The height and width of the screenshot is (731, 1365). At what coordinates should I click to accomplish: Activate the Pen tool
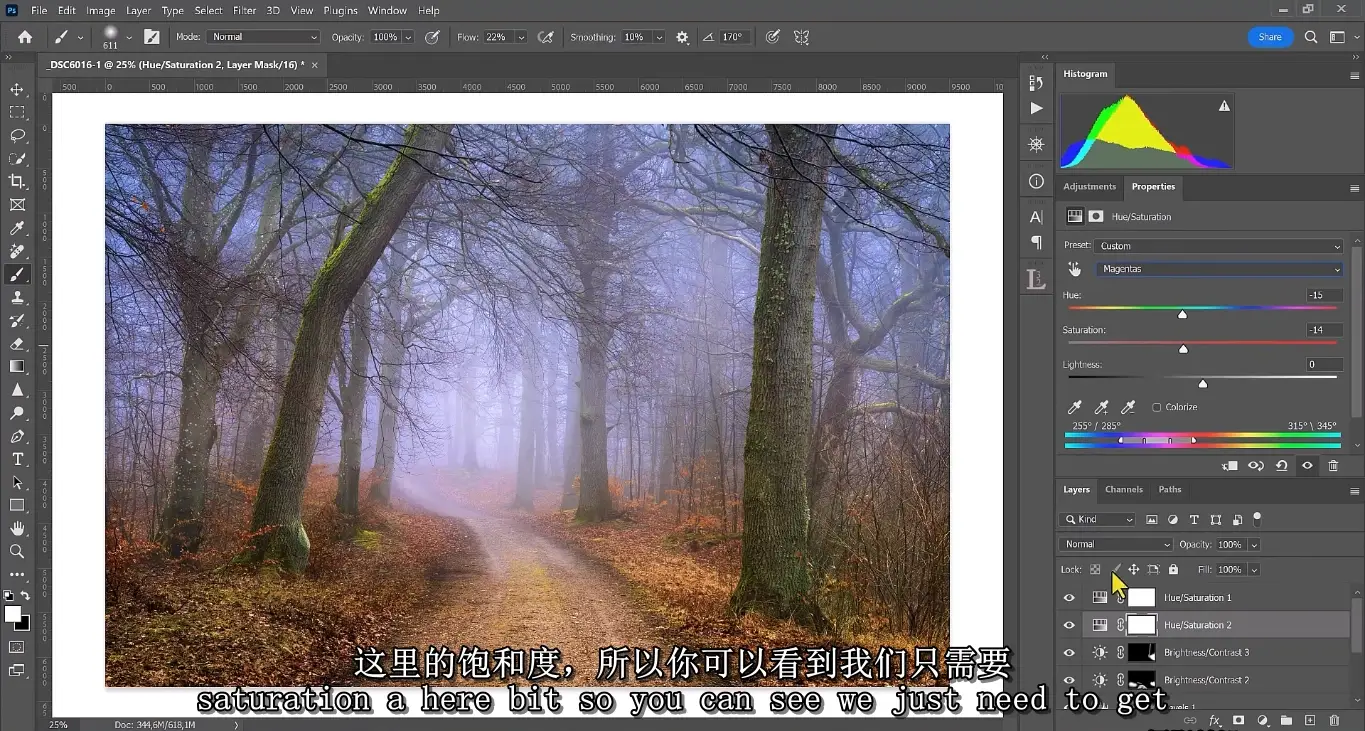(17, 436)
